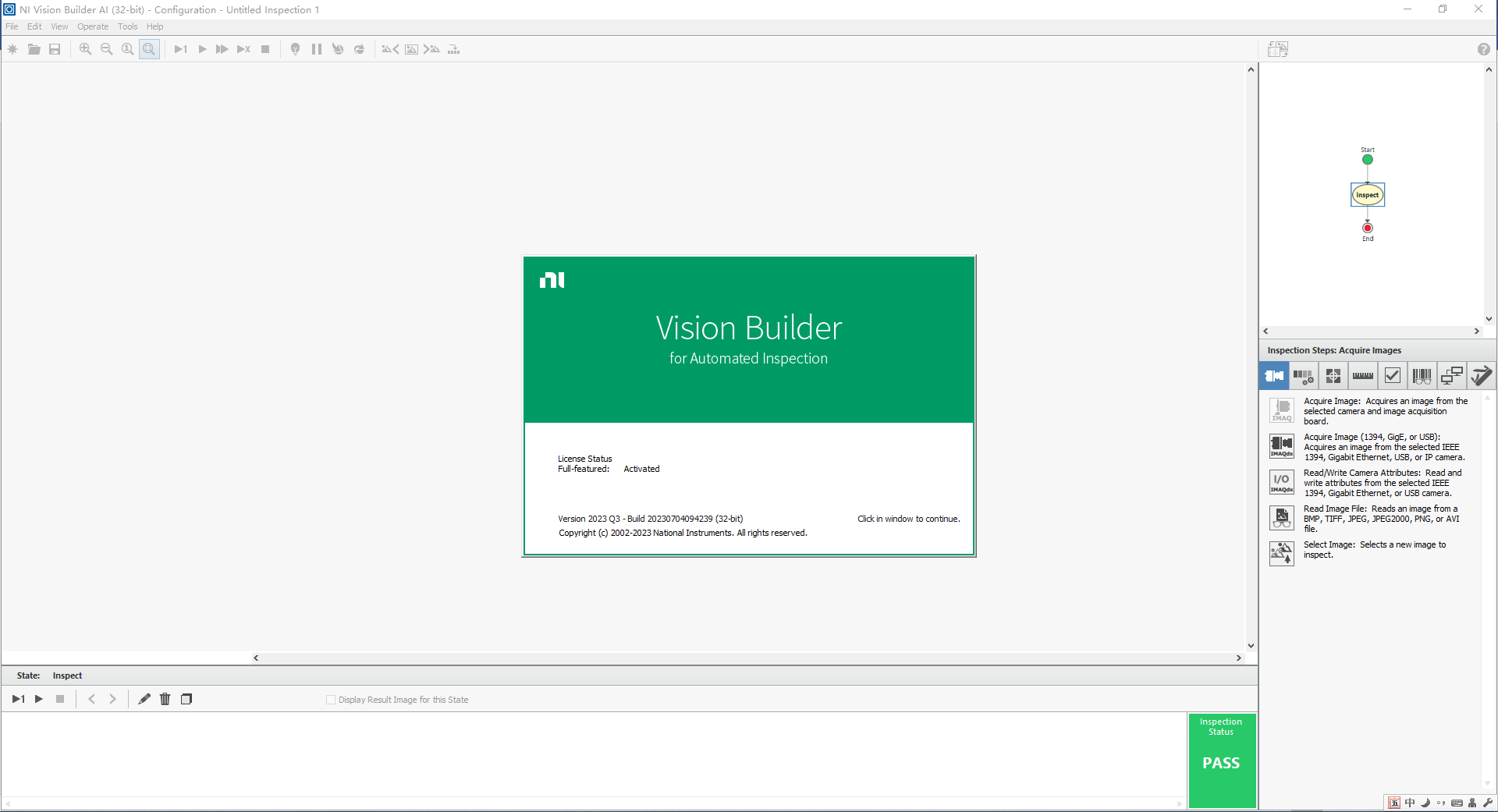
Task: Select the Enhance Images tab with gears
Action: [x=1304, y=376]
